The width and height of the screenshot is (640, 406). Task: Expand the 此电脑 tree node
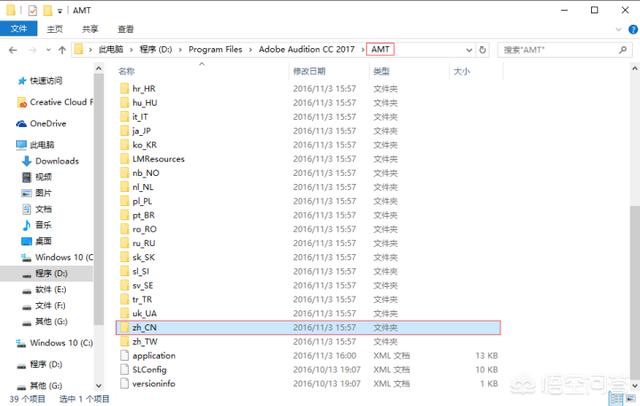coord(8,145)
